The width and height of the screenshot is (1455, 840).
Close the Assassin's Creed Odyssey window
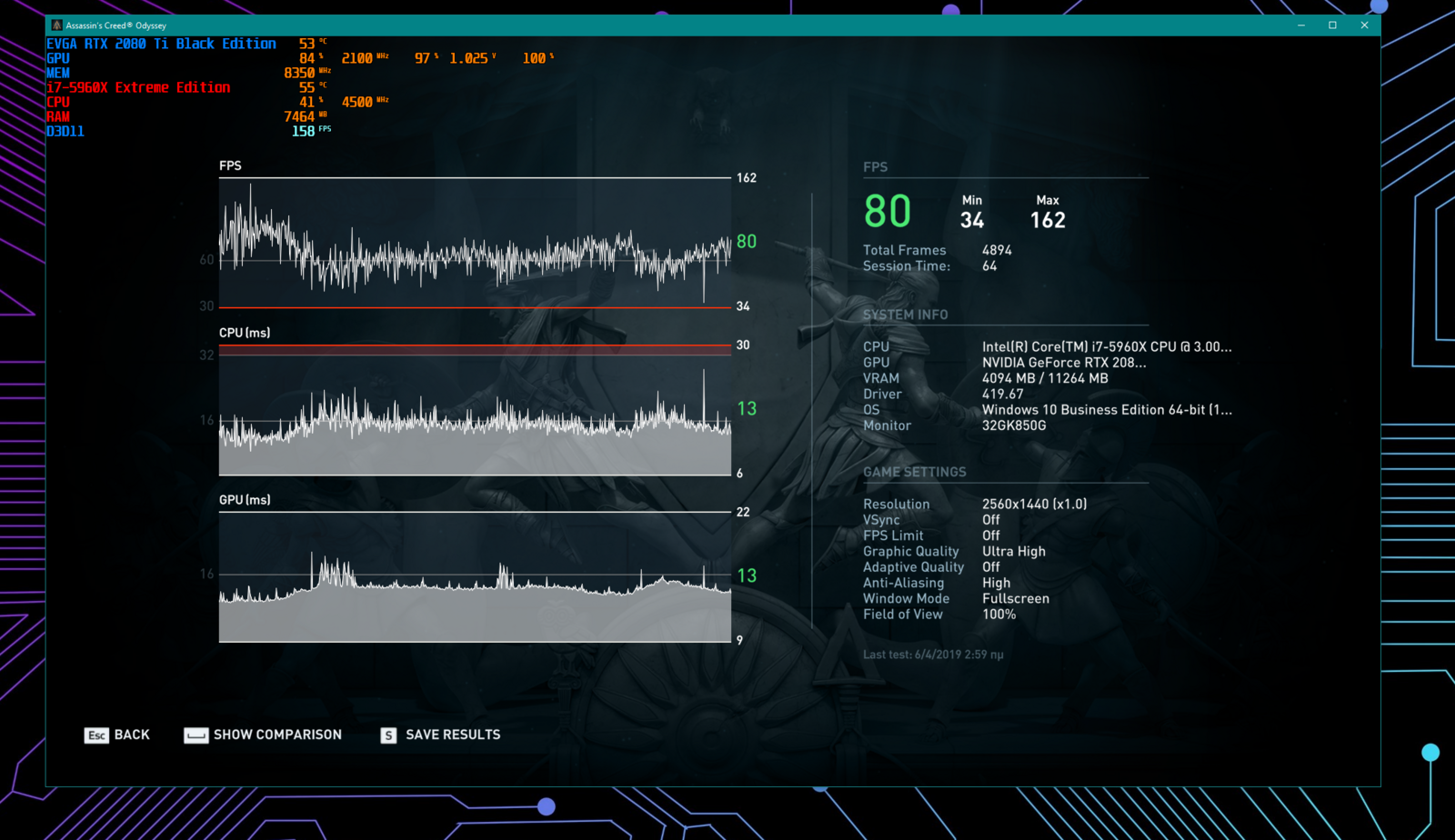1364,25
